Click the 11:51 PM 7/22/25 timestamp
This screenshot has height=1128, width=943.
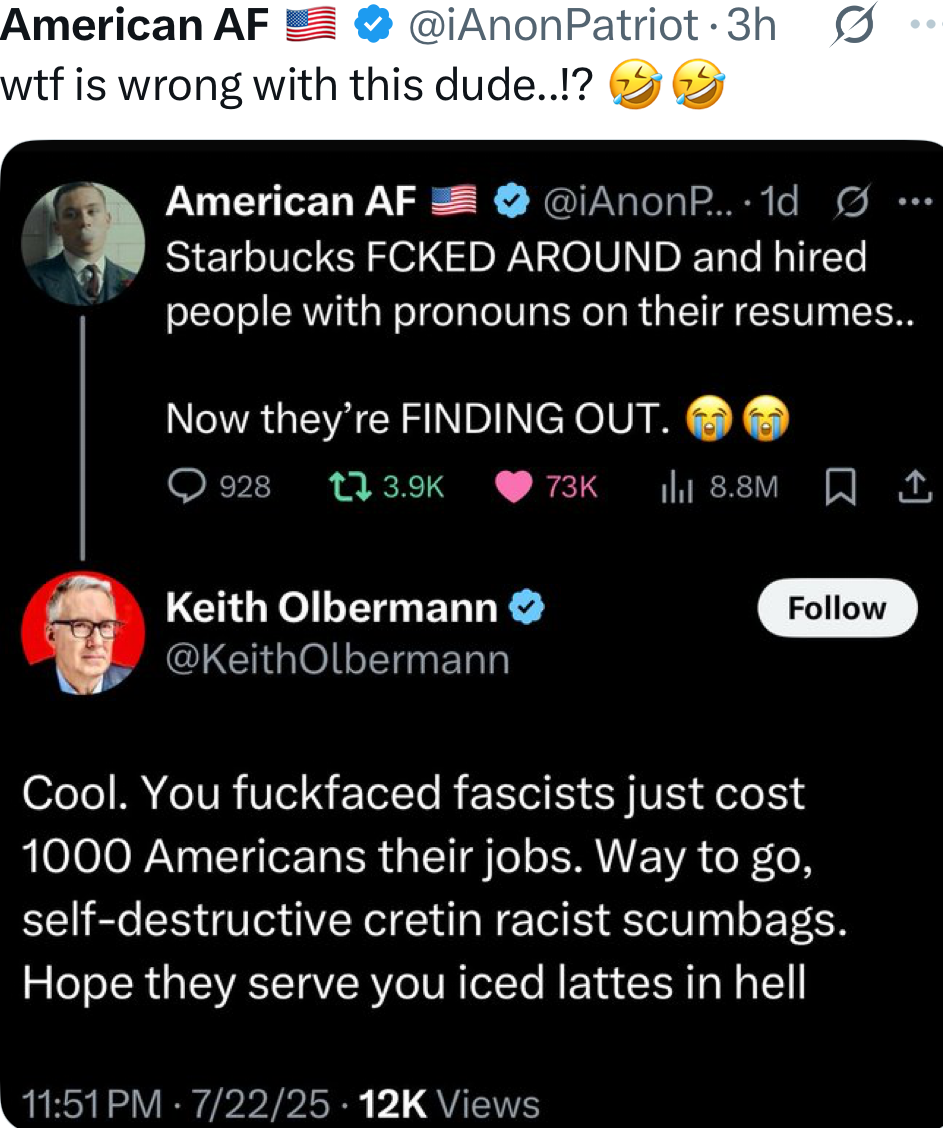click(175, 1104)
